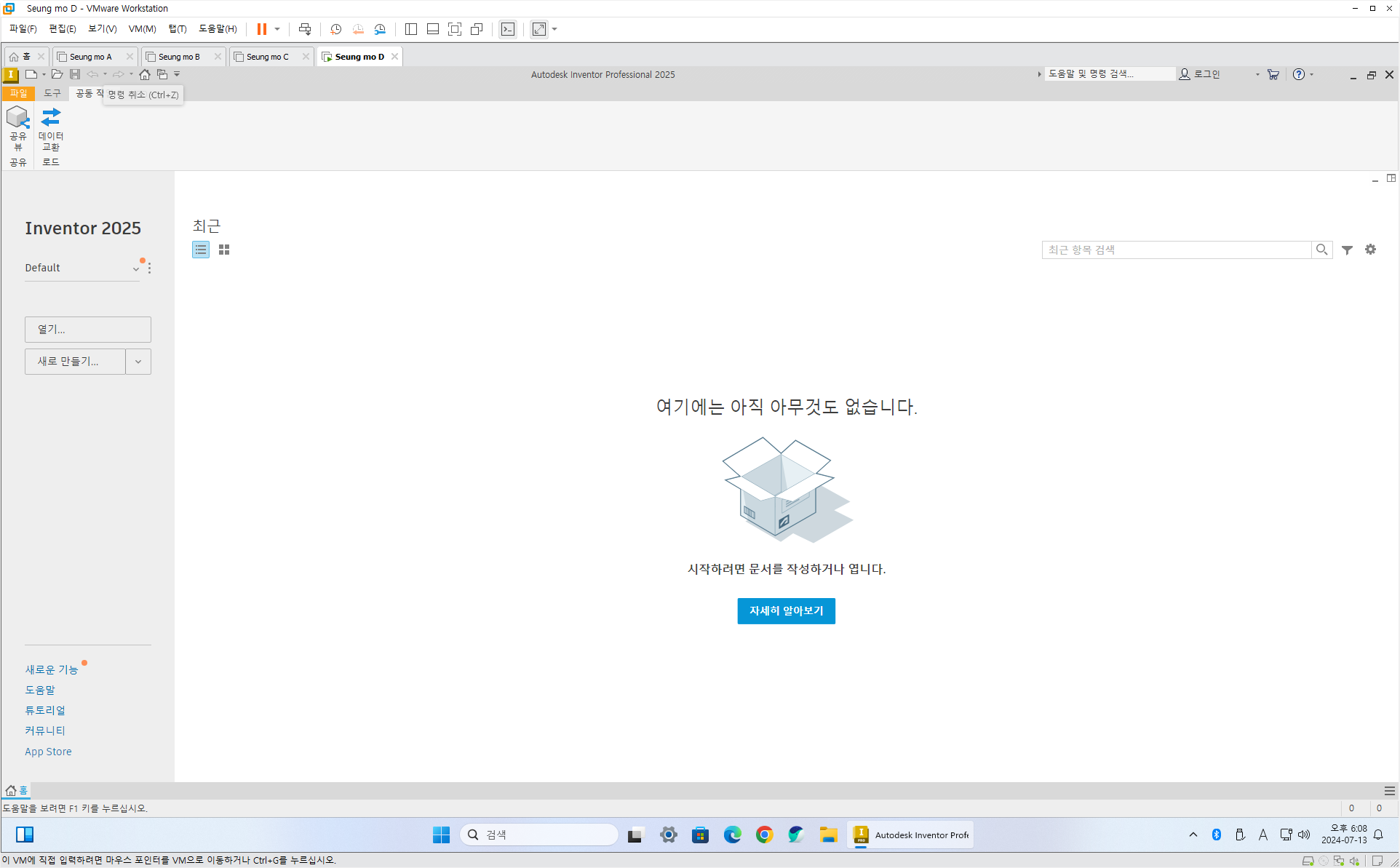
Task: Switch to the Seung mo B VM tab
Action: [x=179, y=57]
